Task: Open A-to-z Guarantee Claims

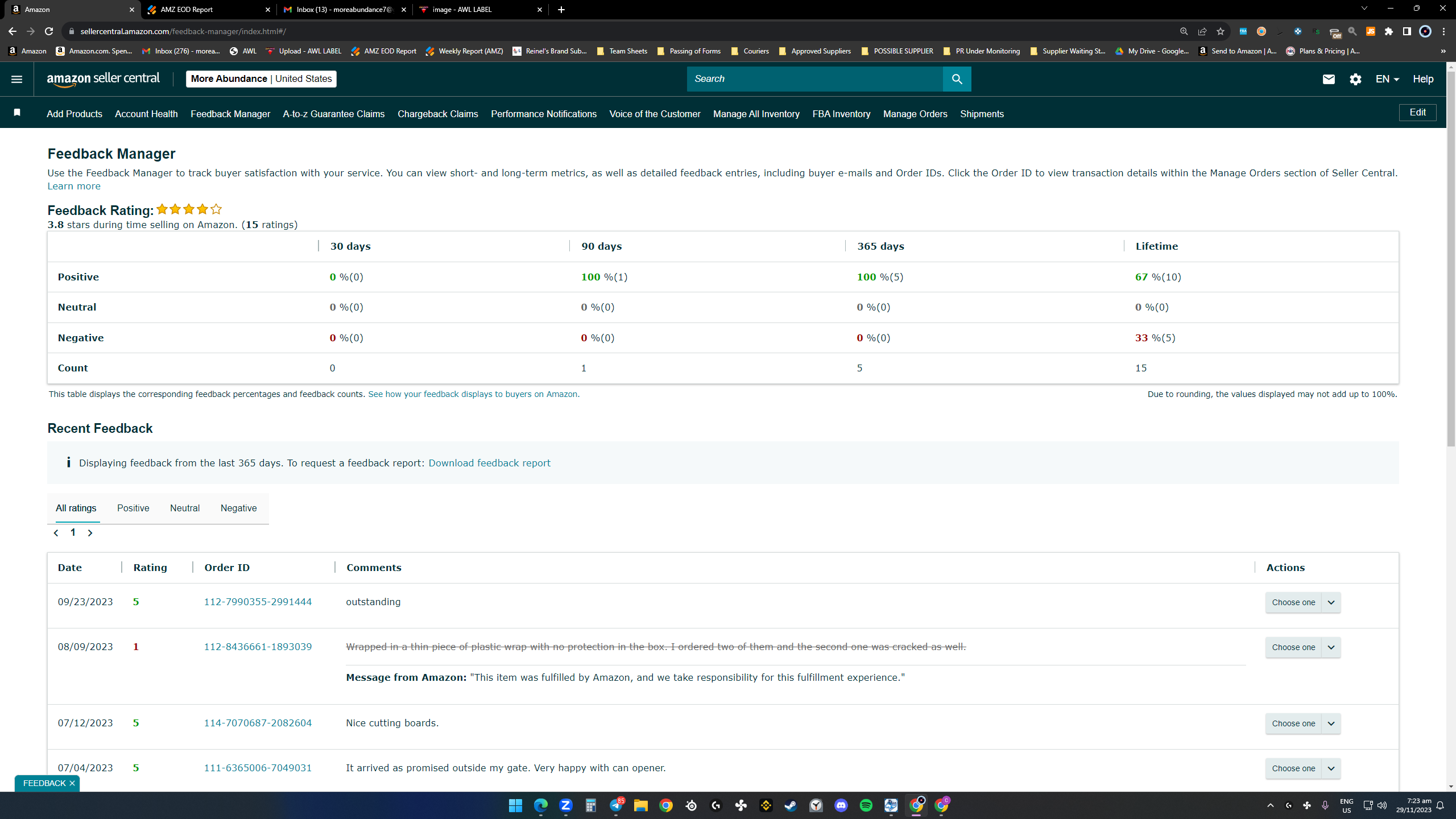Action: coord(334,114)
